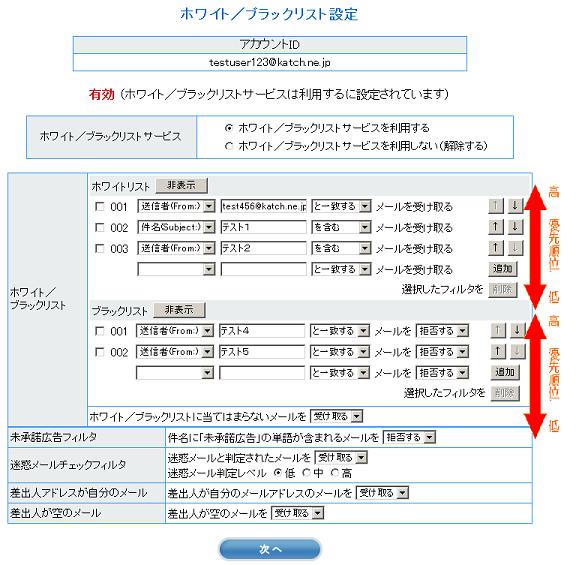The width and height of the screenshot is (579, 565).
Task: Open empty field dropdown in new whitelist row
Action: (176, 269)
